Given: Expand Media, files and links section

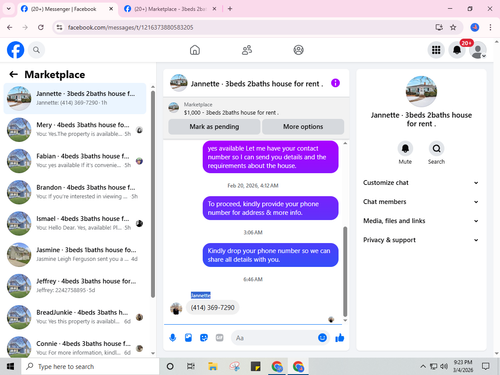Looking at the screenshot, I should point(421,221).
